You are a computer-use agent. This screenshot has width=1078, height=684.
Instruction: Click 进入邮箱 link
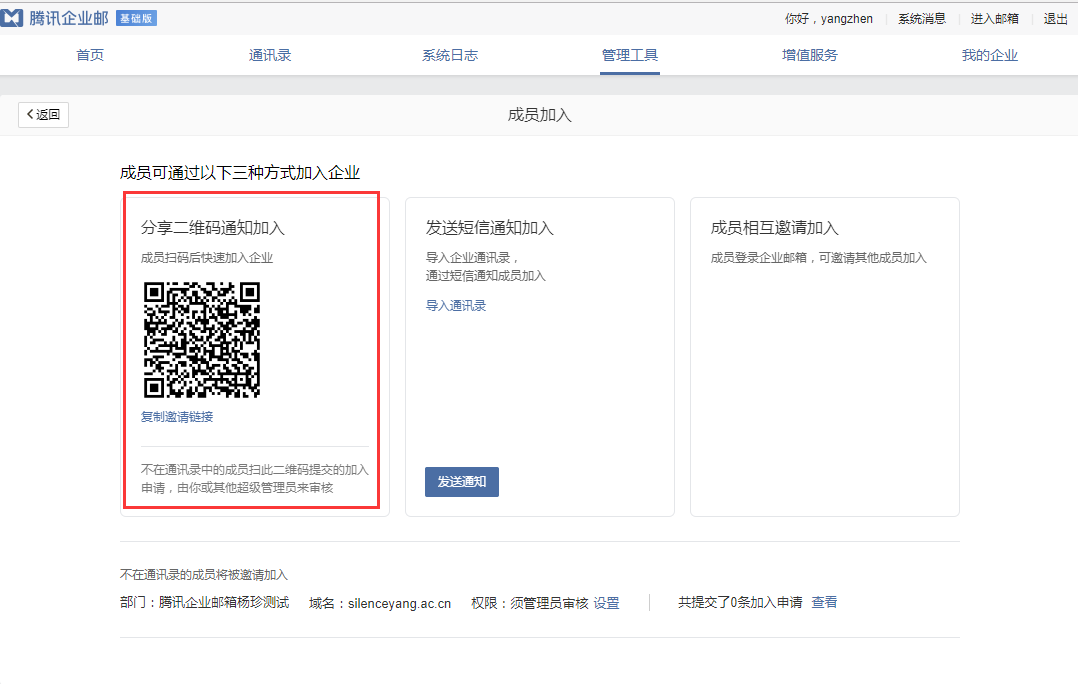pos(995,19)
